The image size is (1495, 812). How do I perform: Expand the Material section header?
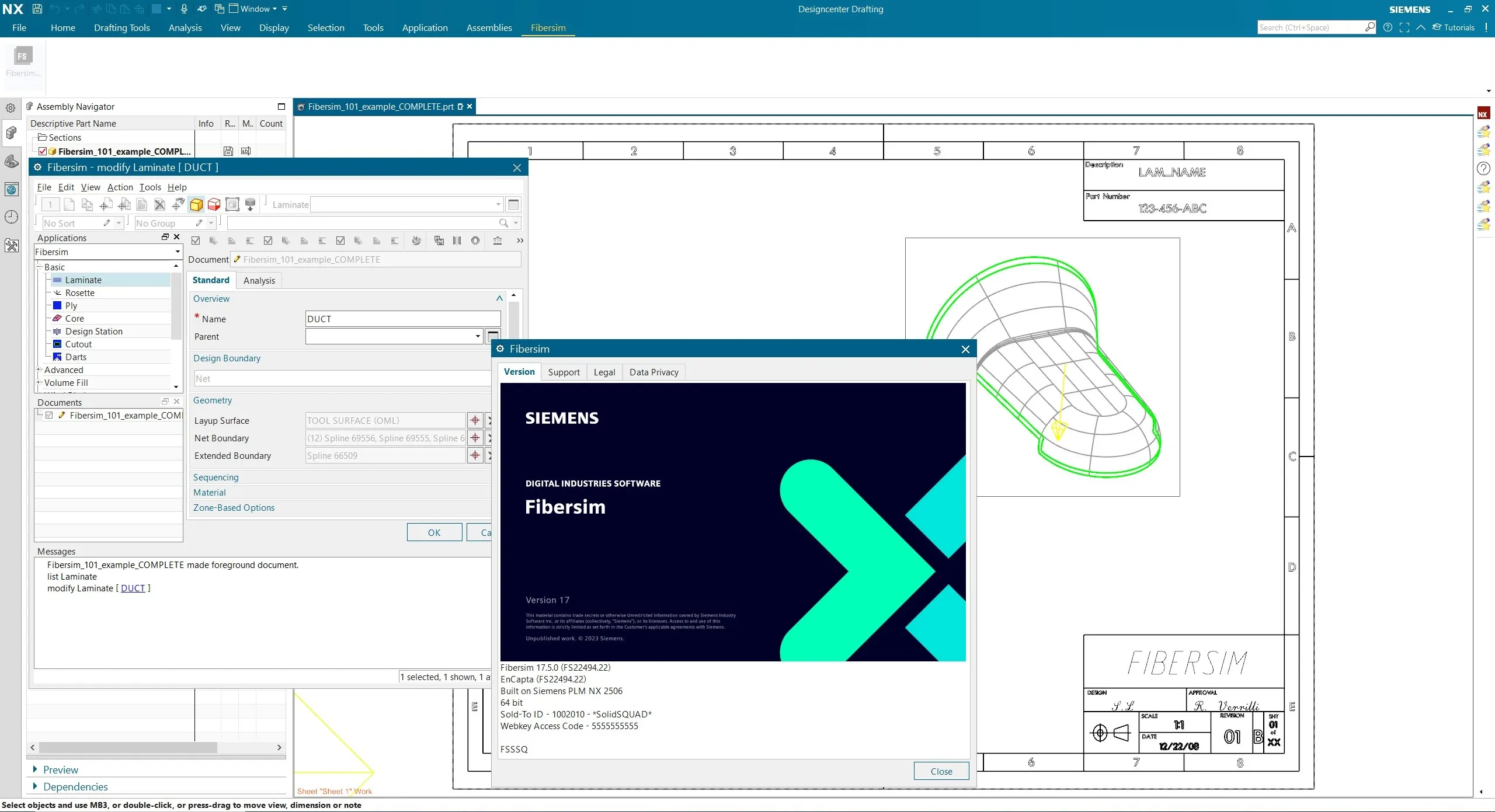[x=209, y=492]
